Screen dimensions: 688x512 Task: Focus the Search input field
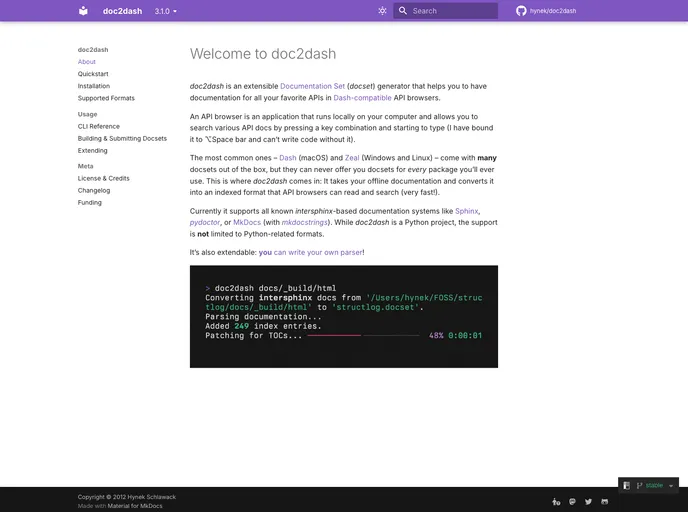445,11
